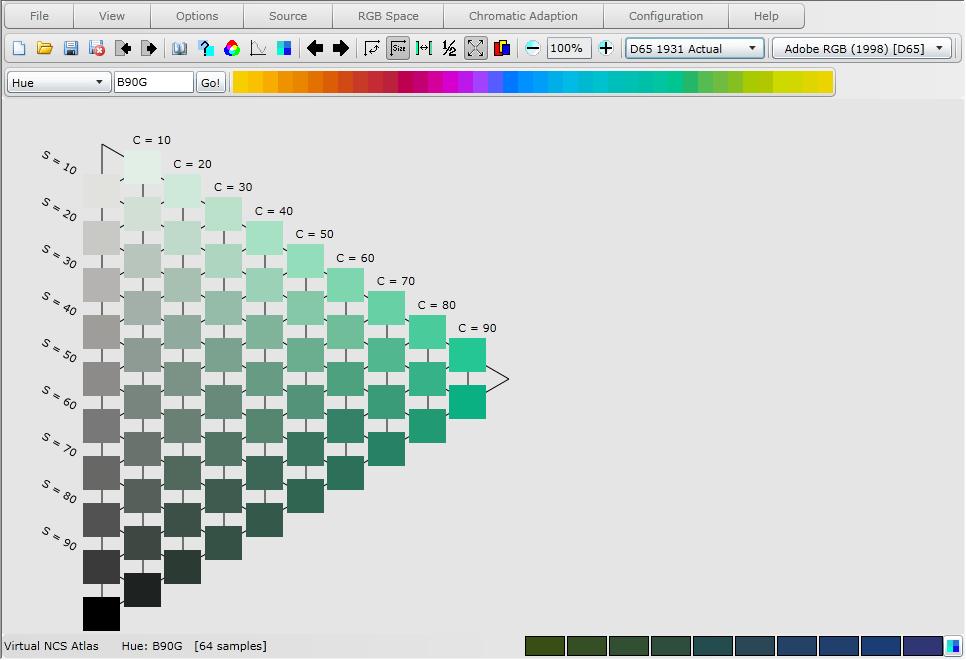Click the cyan and blue squares toolbar icon

pyautogui.click(x=283, y=48)
